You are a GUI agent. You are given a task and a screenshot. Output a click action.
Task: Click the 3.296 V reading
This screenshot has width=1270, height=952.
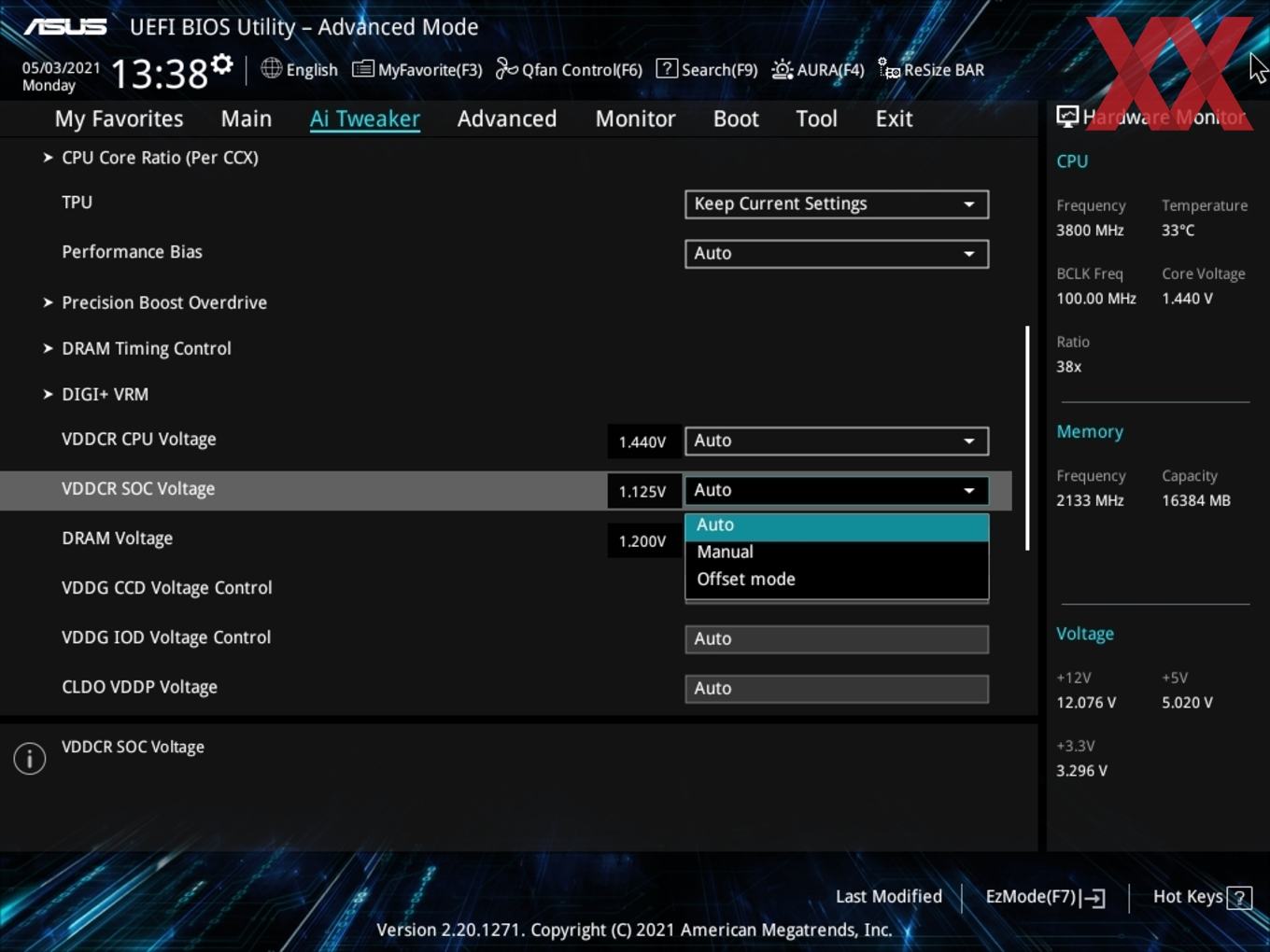[x=1081, y=771]
